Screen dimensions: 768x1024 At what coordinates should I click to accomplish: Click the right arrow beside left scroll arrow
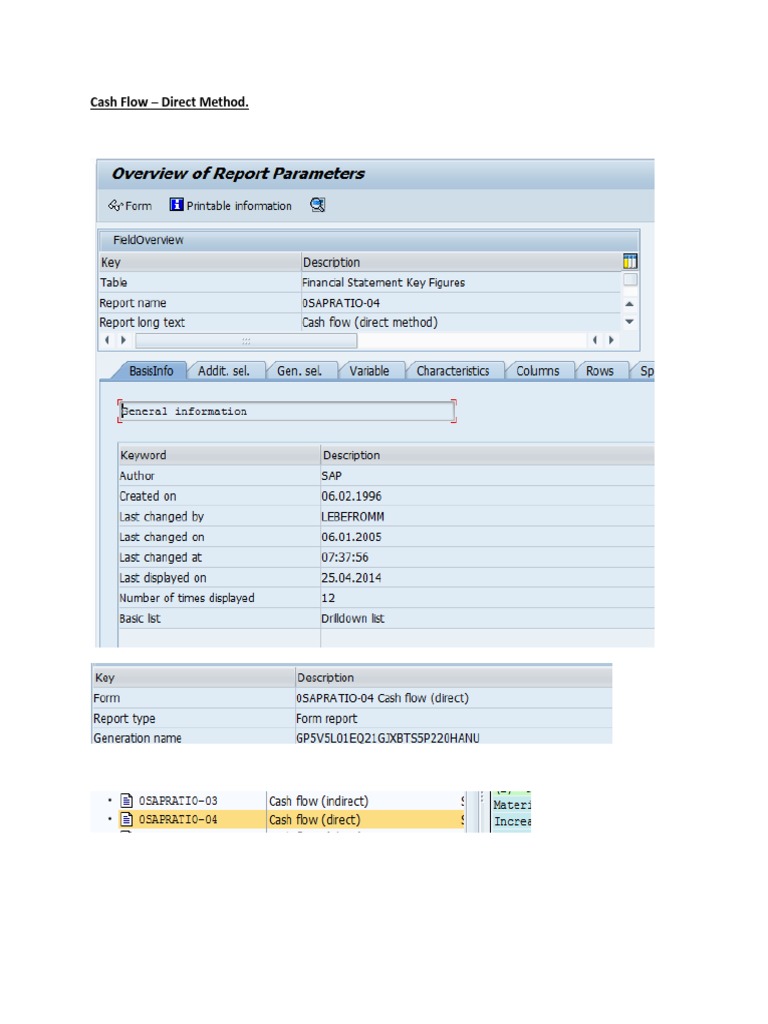click(123, 340)
